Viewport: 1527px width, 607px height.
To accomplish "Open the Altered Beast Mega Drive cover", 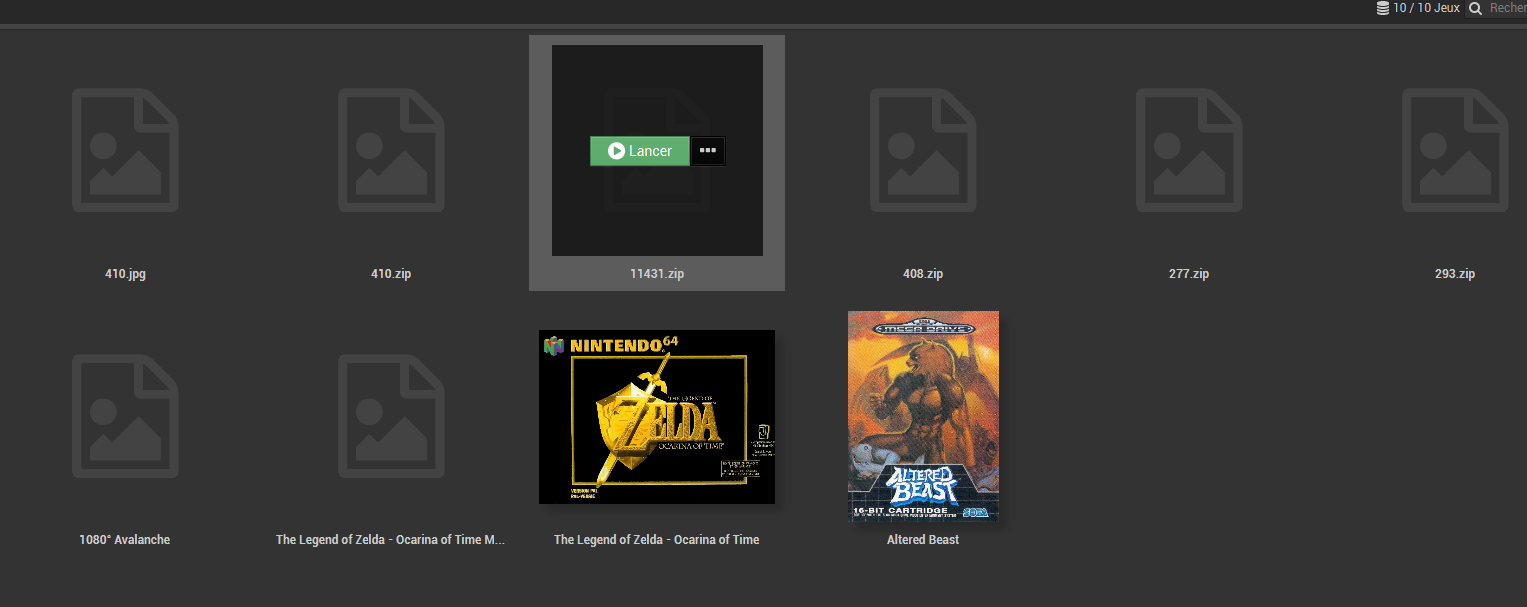I will [923, 416].
